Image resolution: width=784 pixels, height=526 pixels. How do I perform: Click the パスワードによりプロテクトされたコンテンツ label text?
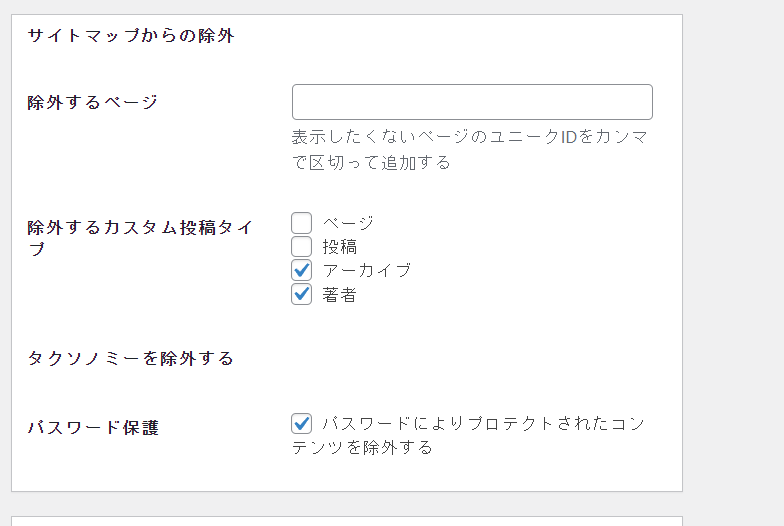tap(468, 436)
